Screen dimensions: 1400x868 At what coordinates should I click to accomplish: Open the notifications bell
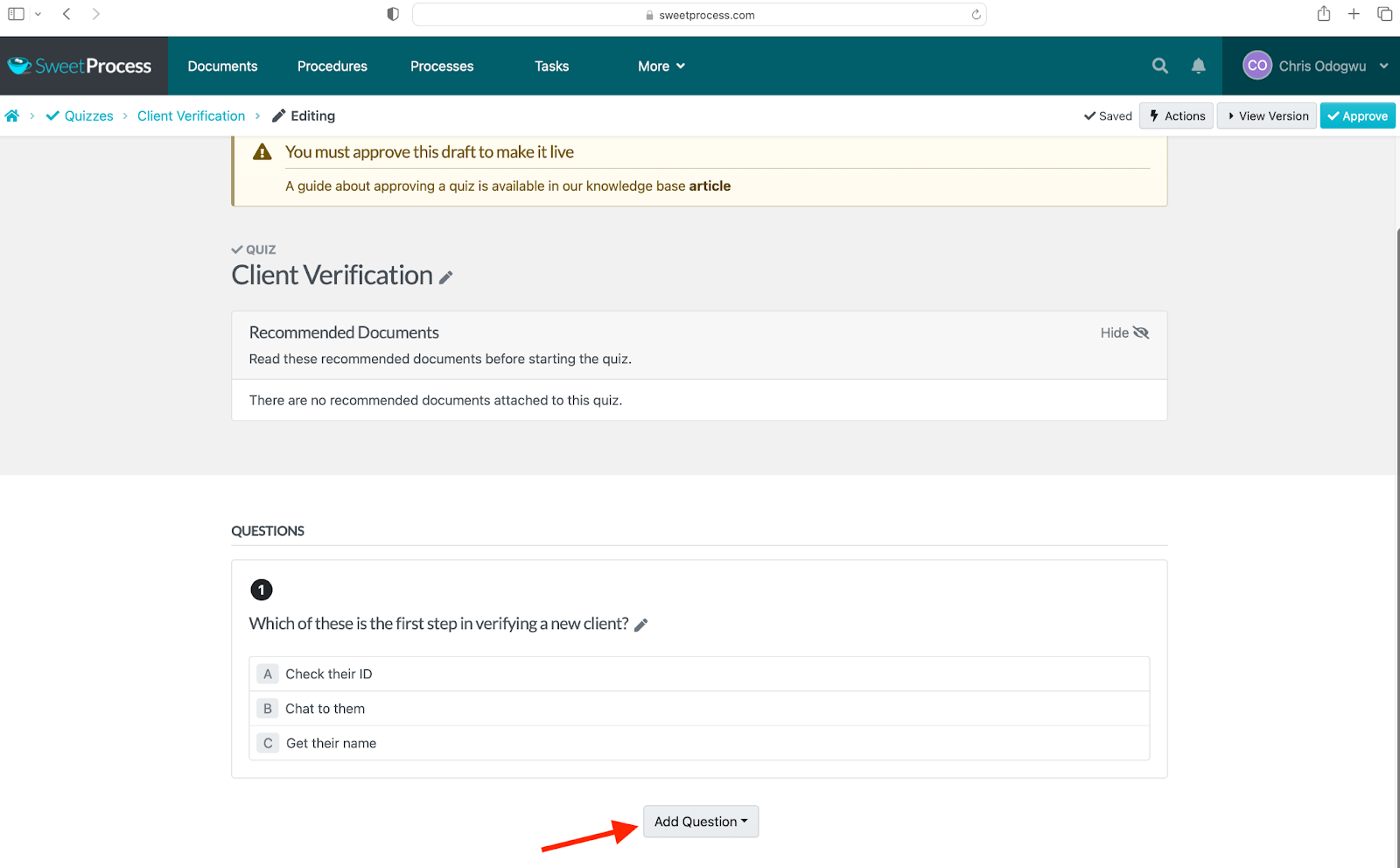click(x=1198, y=66)
